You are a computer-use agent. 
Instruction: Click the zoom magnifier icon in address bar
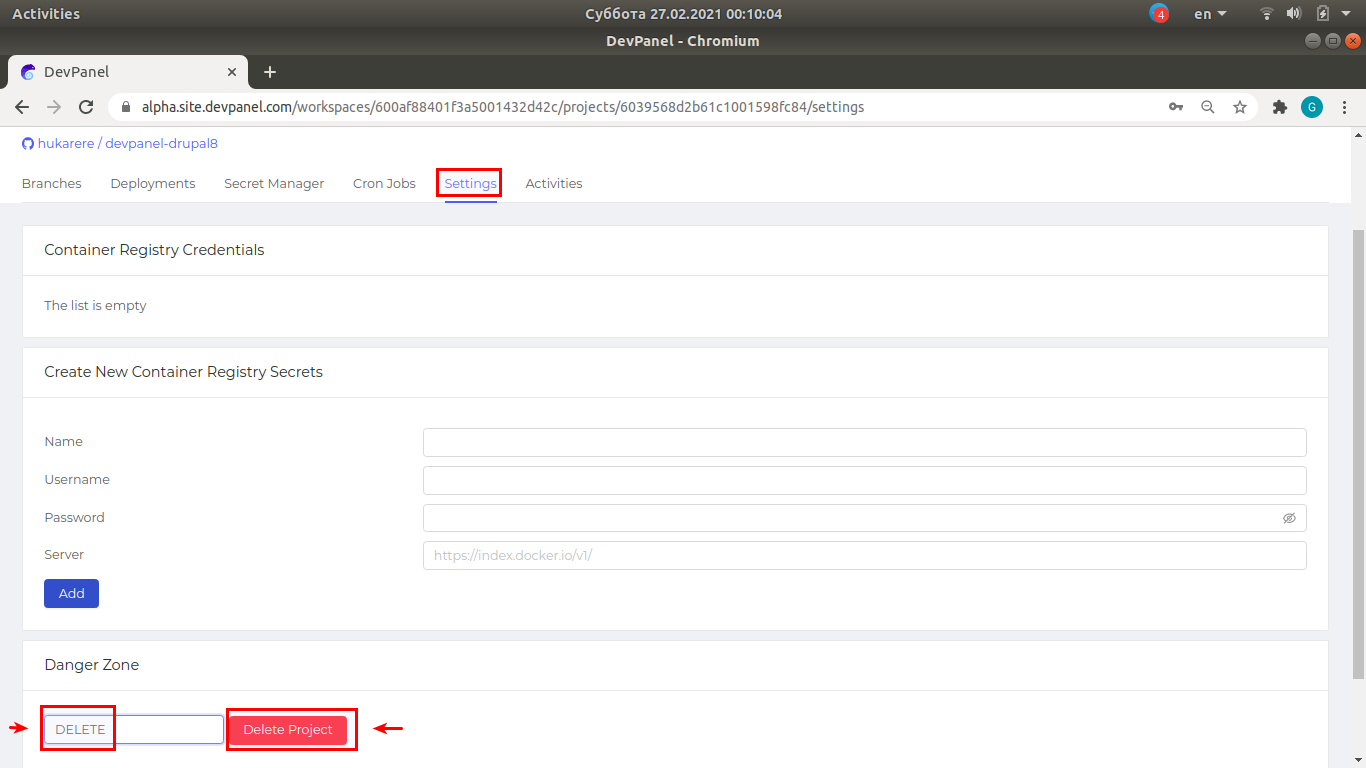[1208, 107]
